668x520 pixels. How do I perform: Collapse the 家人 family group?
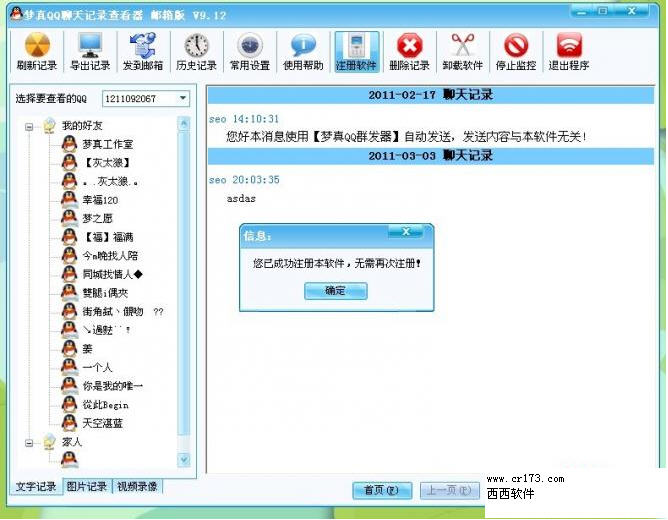pyautogui.click(x=29, y=443)
